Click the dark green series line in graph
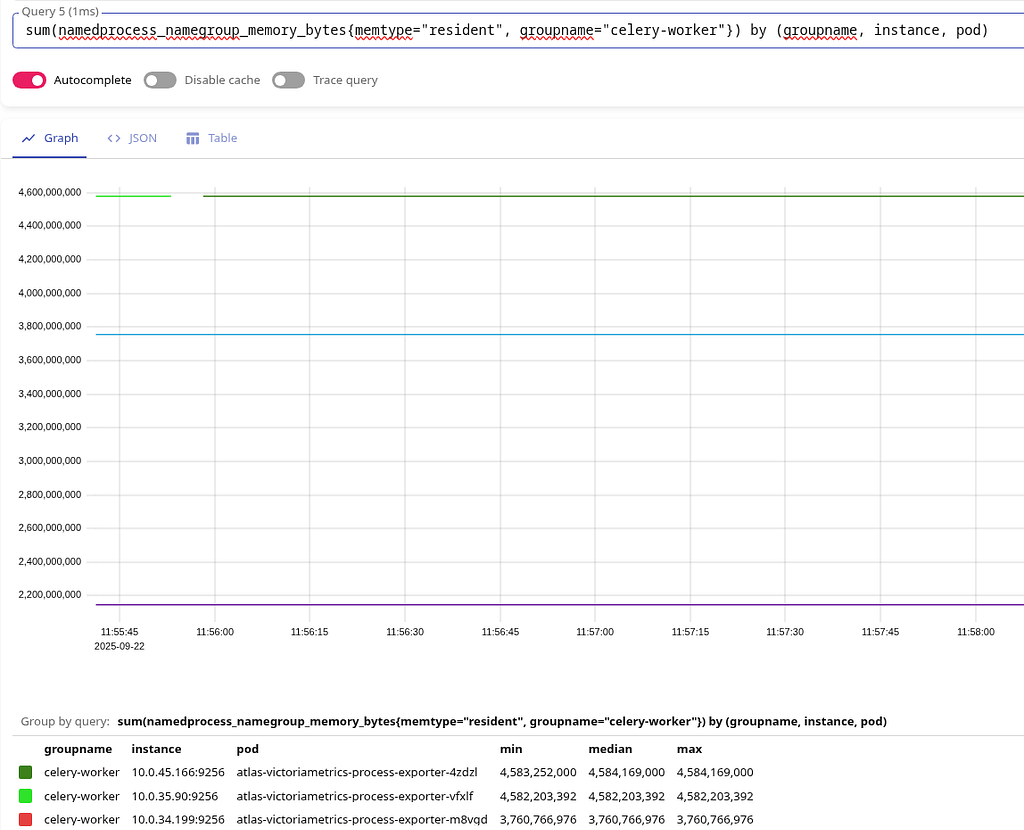 [613, 196]
